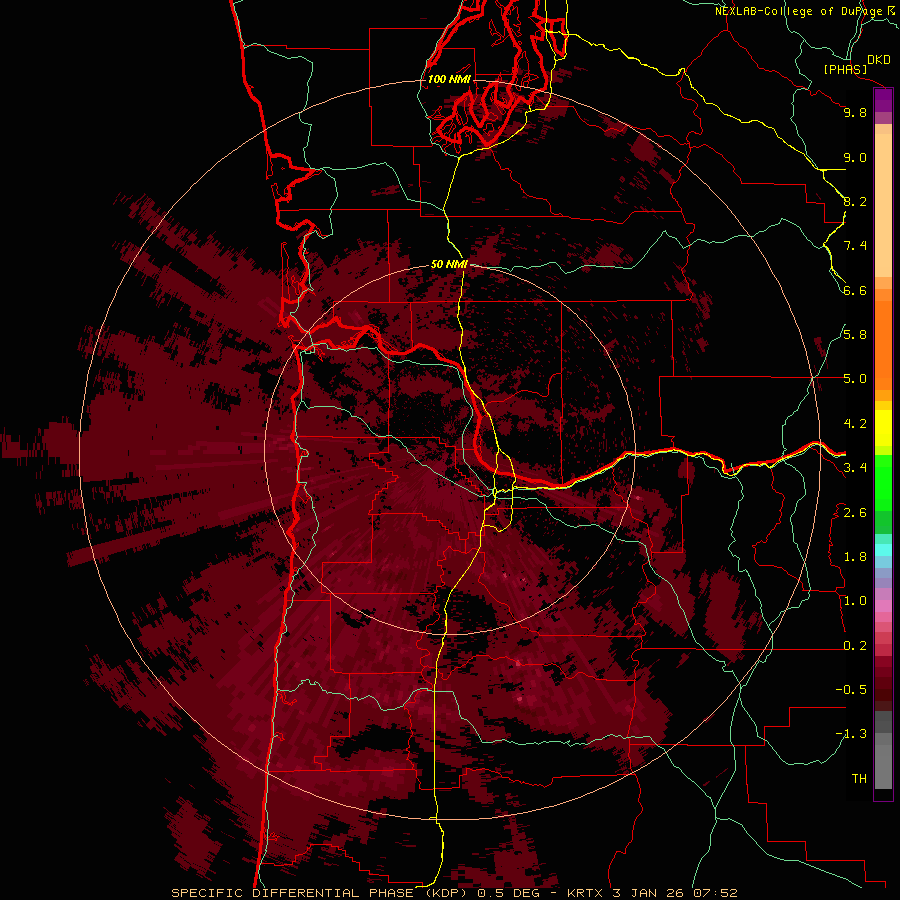Click the TH threshold label
The width and height of the screenshot is (900, 900).
[859, 779]
